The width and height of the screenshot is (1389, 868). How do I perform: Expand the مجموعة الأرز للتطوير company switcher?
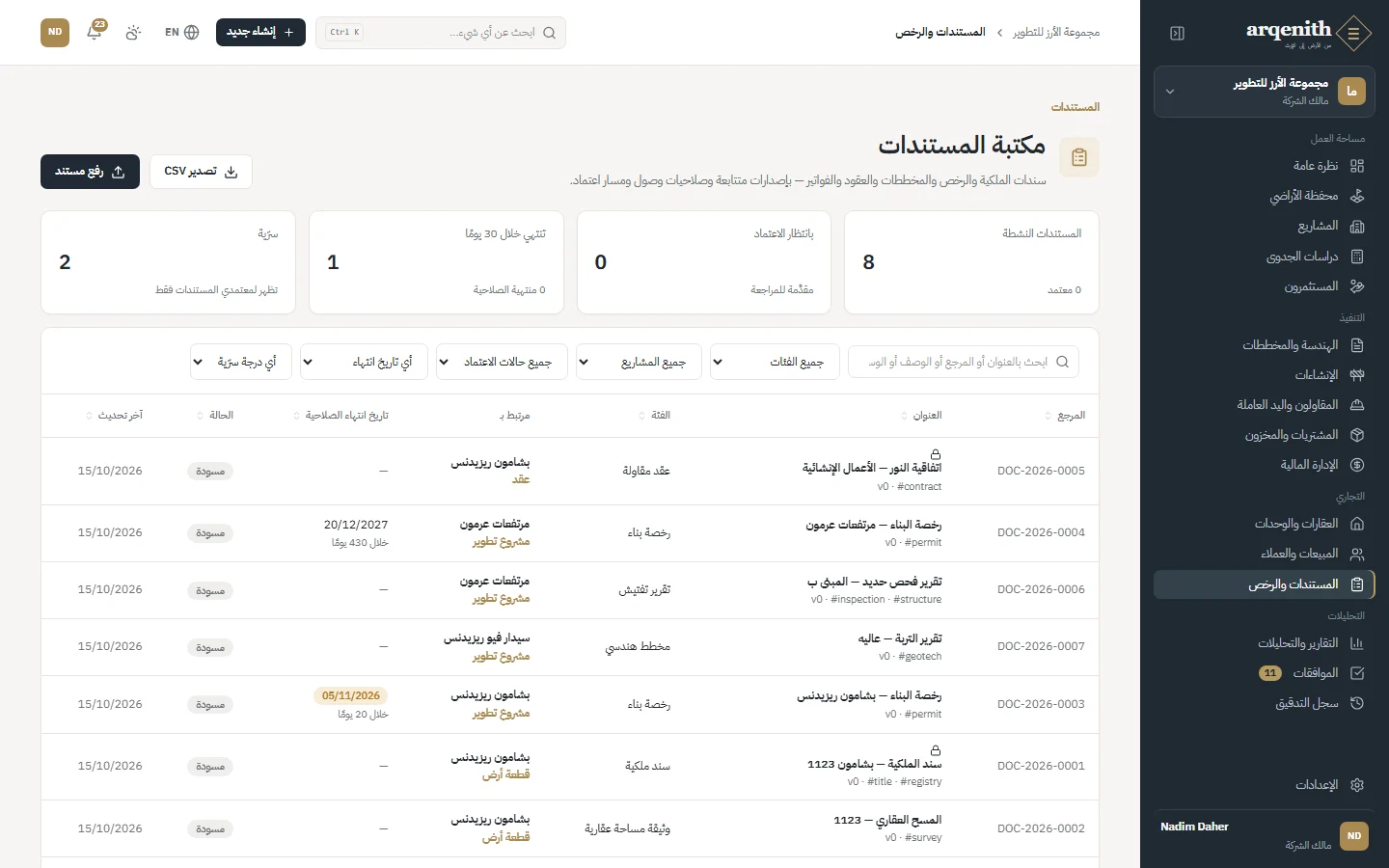point(1265,92)
